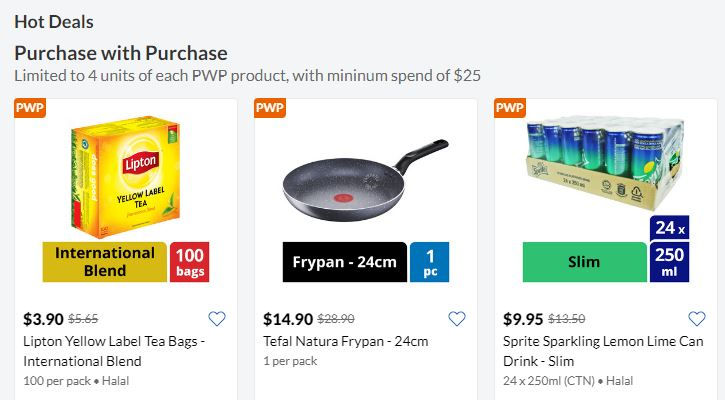This screenshot has width=725, height=400.
Task: Click the PWP badge on the Sprite card
Action: 510,108
